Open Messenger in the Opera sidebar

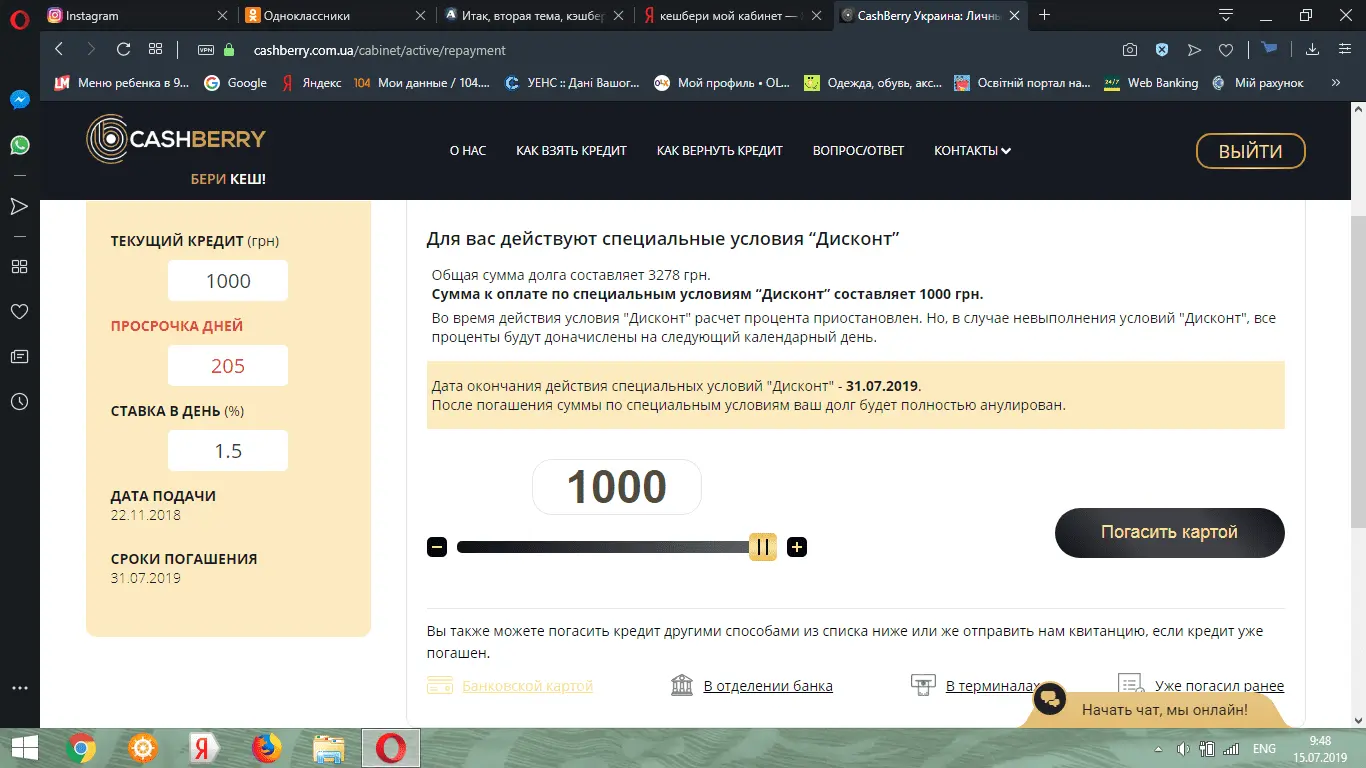point(19,100)
